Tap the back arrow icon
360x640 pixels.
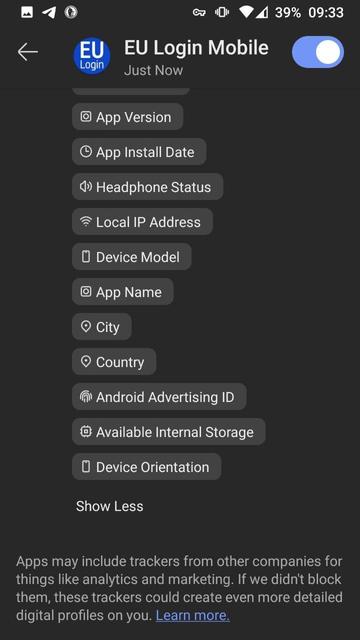(x=27, y=52)
